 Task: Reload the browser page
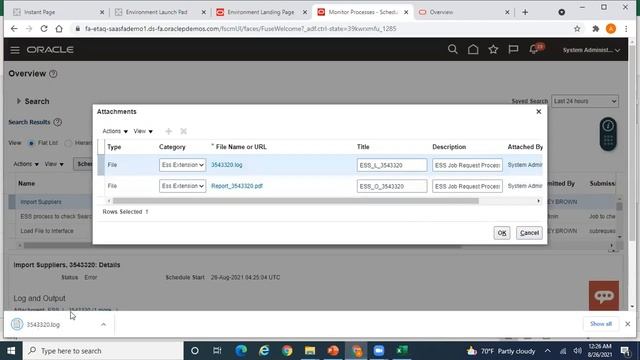(44, 29)
